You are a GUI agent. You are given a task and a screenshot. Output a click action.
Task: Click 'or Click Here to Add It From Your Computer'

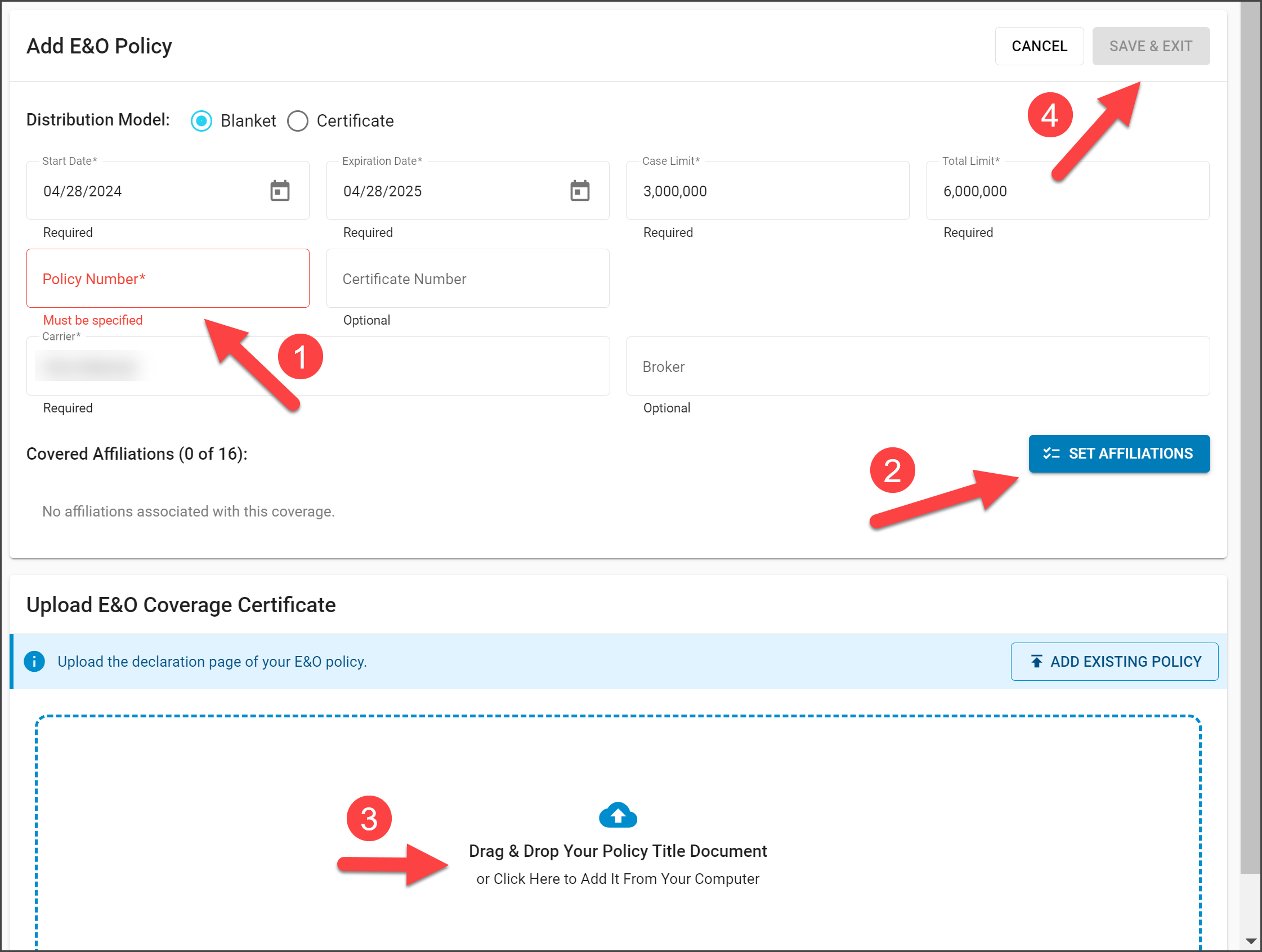618,879
